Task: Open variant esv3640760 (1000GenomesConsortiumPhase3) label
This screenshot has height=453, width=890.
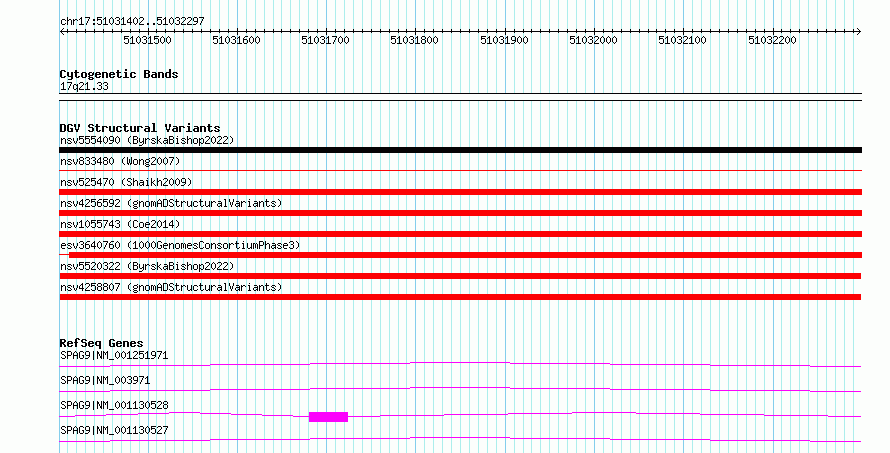Action: pyautogui.click(x=180, y=245)
